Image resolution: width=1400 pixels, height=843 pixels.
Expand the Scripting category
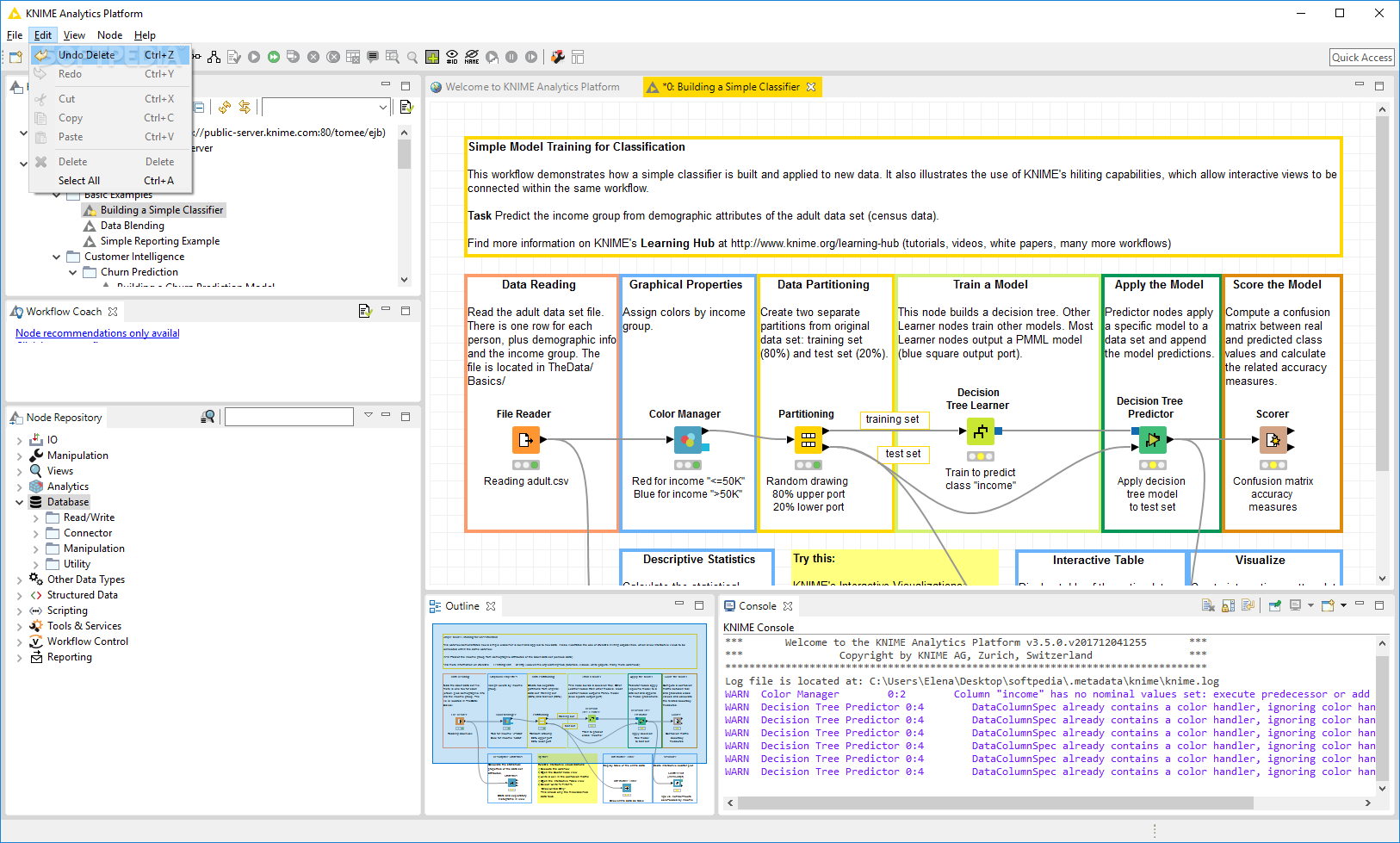(20, 611)
